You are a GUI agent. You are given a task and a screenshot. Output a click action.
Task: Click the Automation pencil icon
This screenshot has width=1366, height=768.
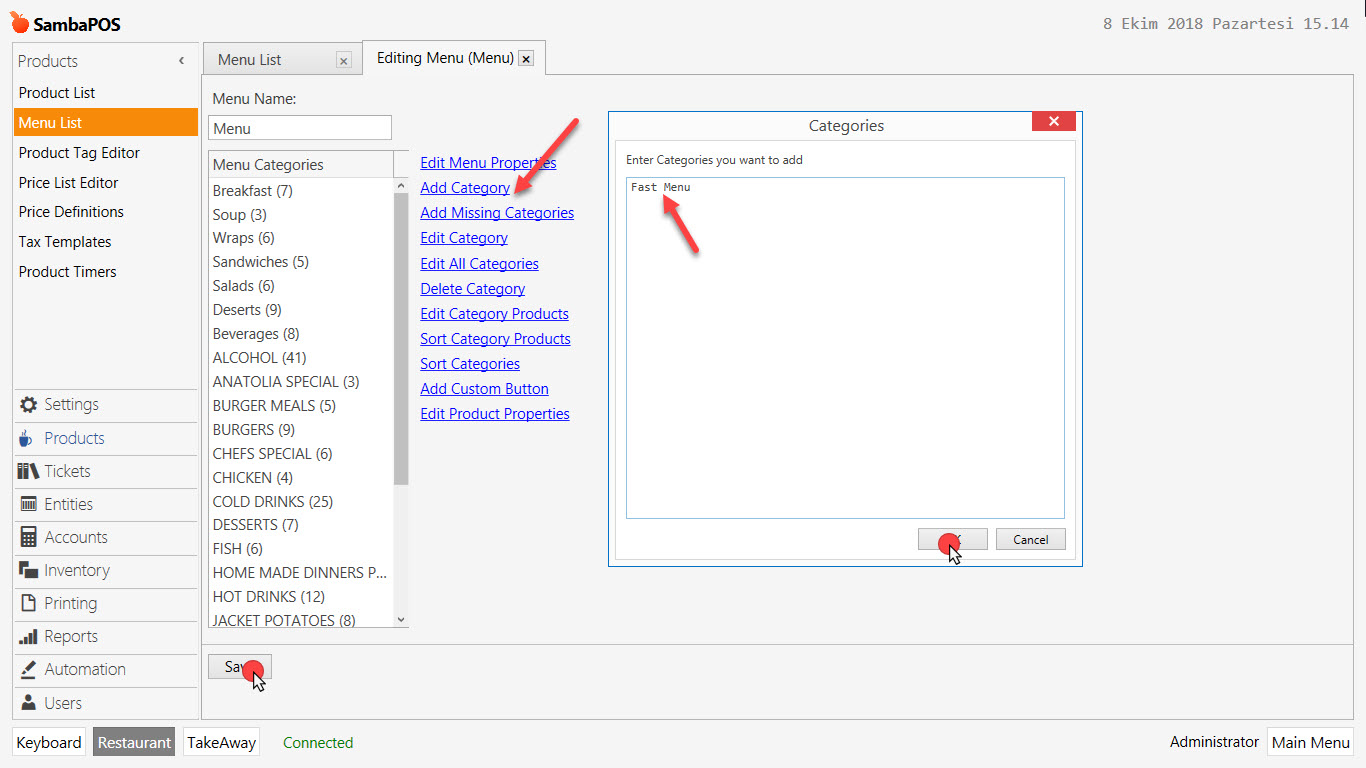(28, 669)
